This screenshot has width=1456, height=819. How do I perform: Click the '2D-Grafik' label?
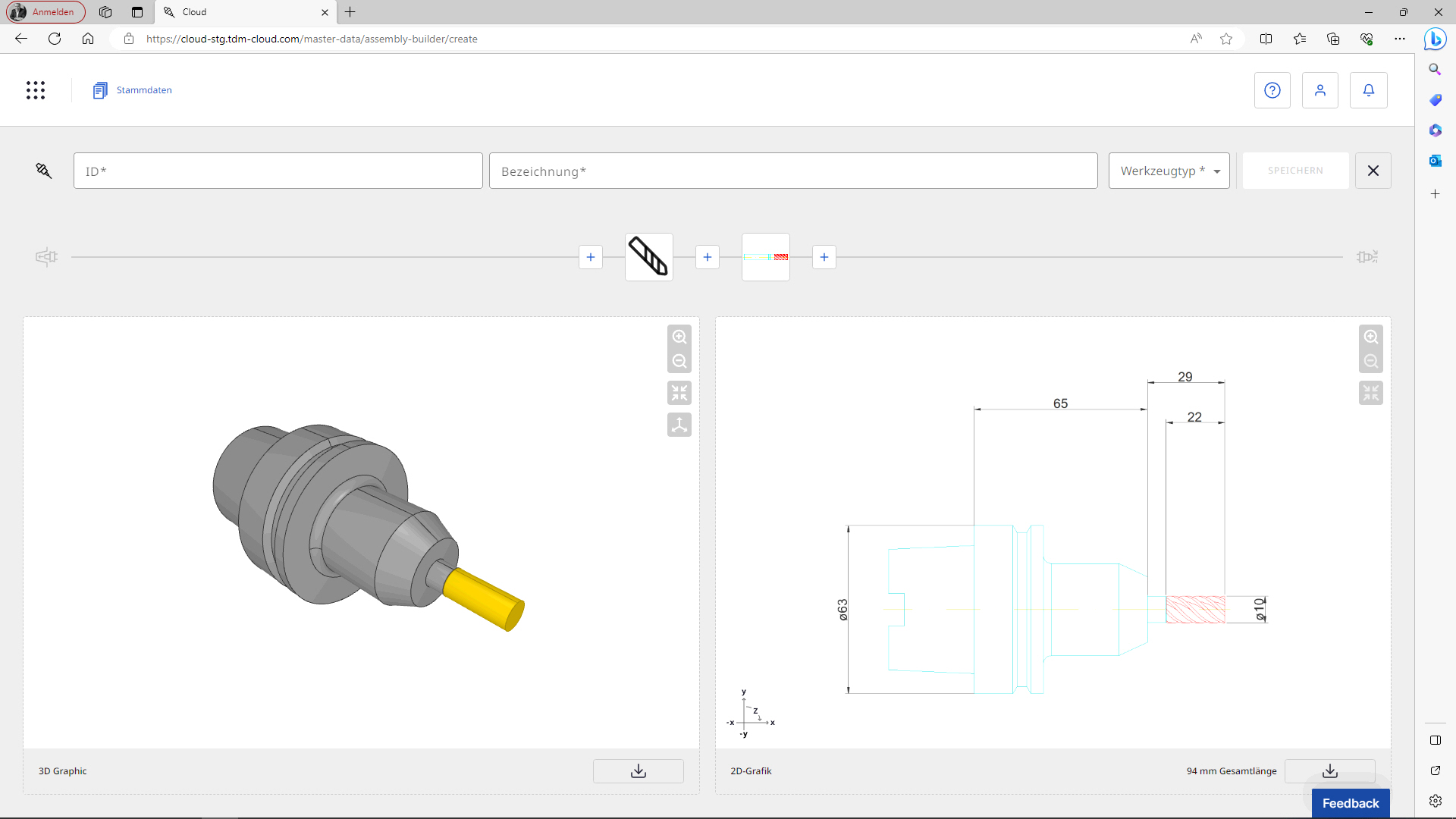[x=751, y=771]
